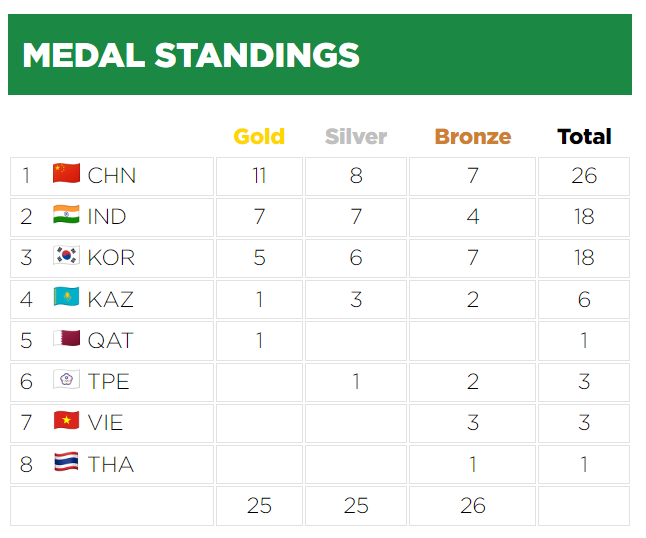Image resolution: width=646 pixels, height=538 pixels.
Task: Click the India flag icon
Action: click(x=66, y=215)
